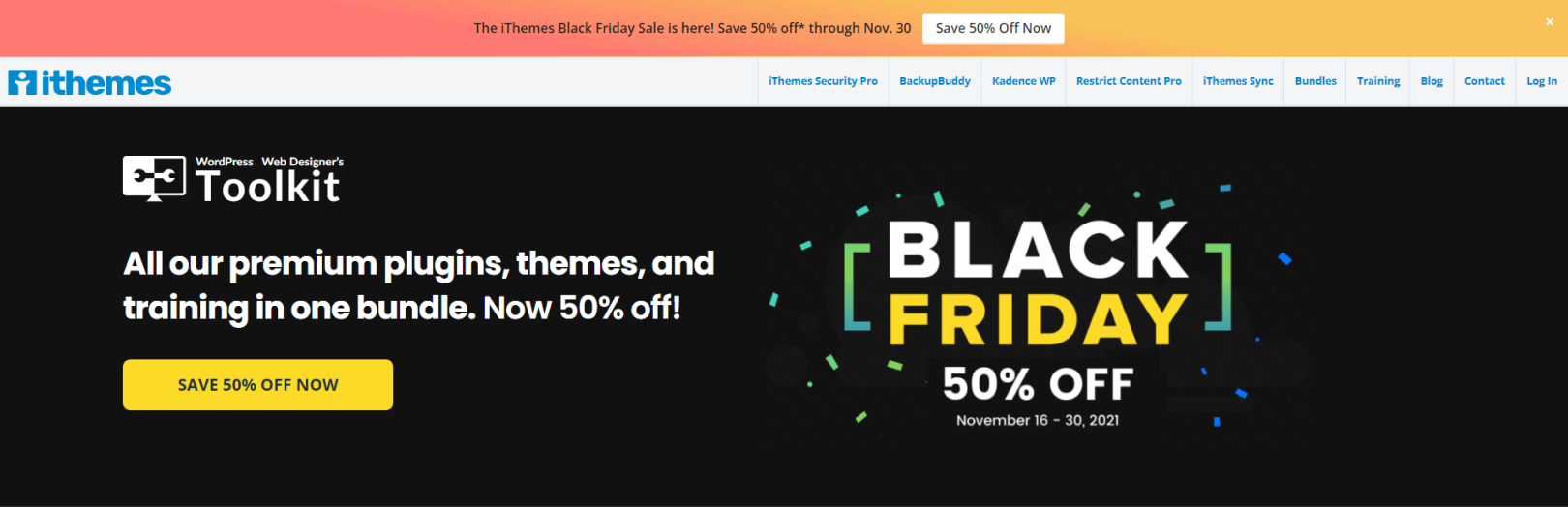Open Restrict Content Pro from the navigation
Image resolution: width=1568 pixels, height=507 pixels.
1129,81
